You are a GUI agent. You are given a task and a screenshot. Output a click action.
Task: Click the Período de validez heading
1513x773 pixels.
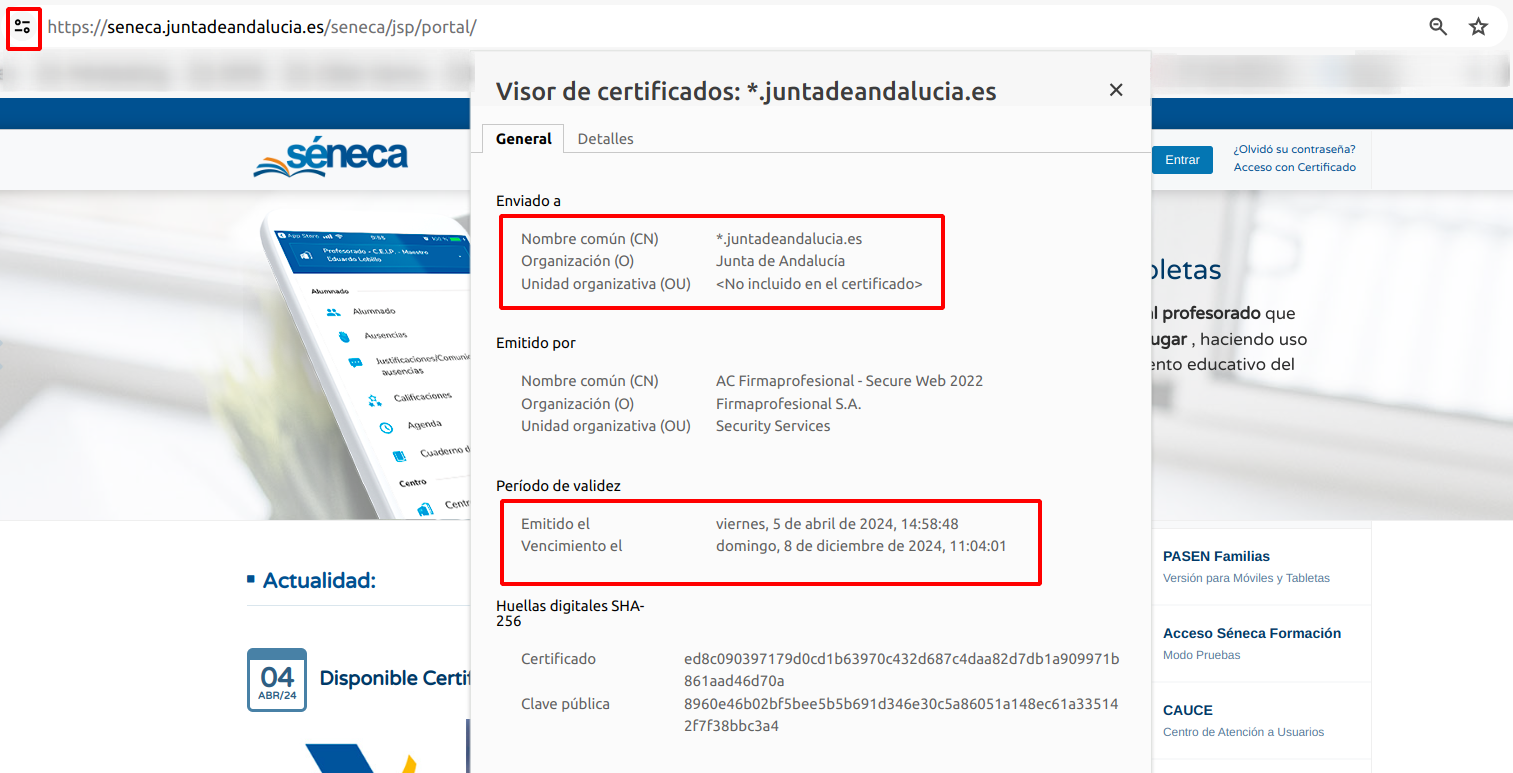[x=558, y=486]
